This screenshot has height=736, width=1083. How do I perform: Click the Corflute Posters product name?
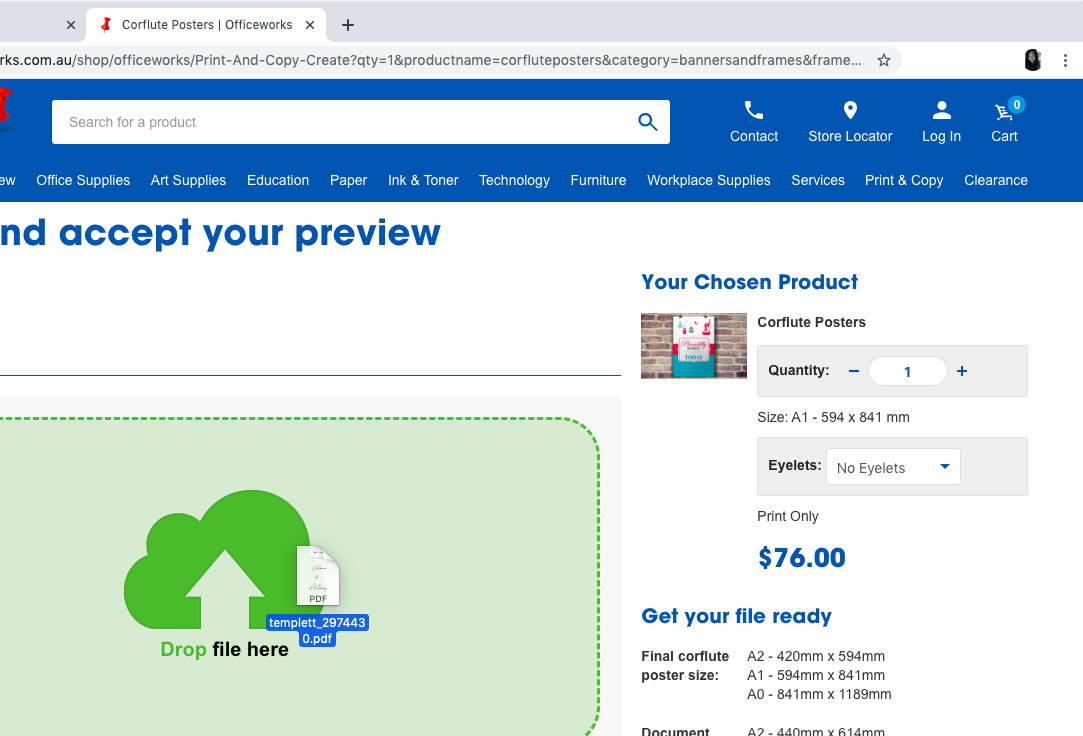tap(811, 322)
